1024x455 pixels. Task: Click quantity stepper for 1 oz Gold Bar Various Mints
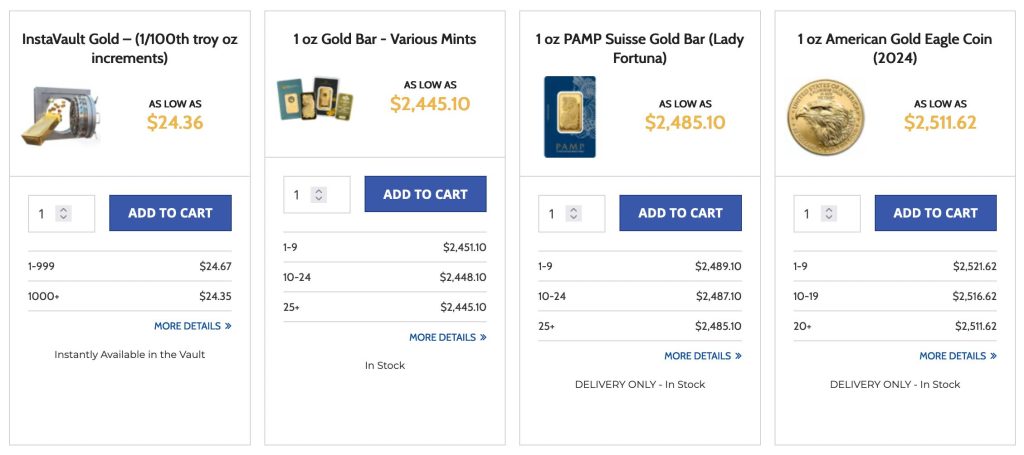[319, 194]
